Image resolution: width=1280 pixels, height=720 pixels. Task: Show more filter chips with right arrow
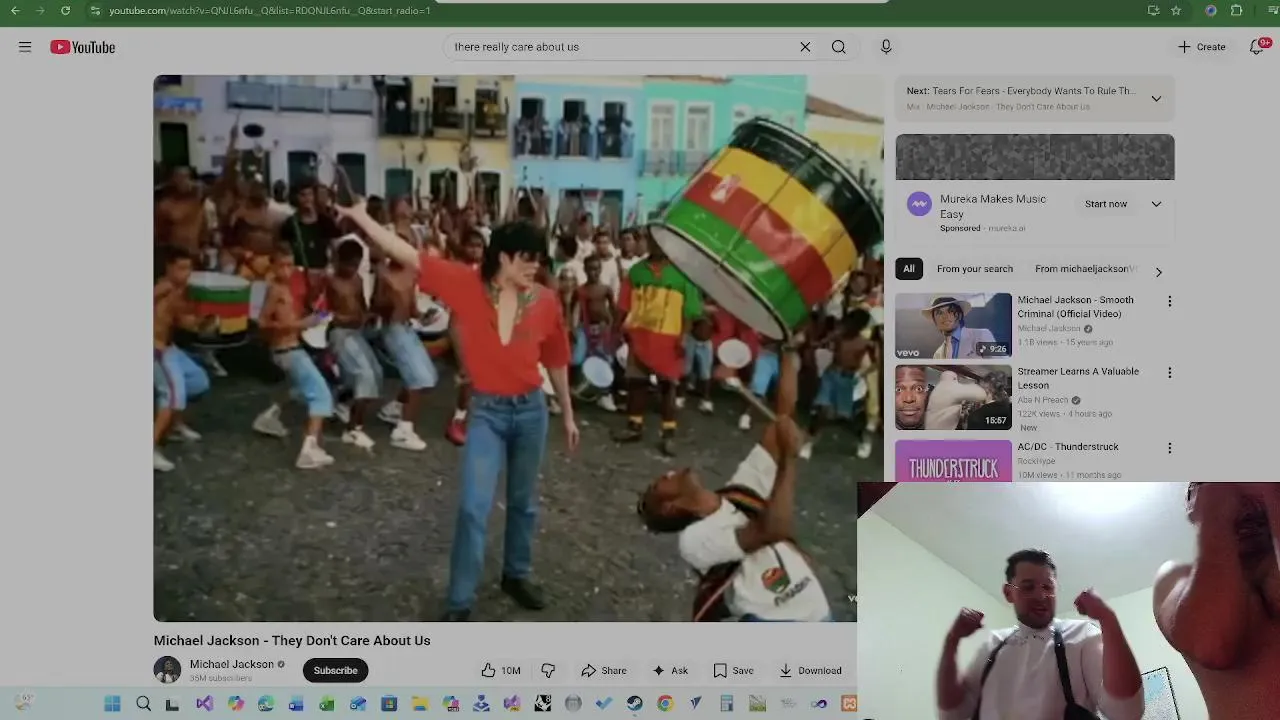(x=1158, y=271)
